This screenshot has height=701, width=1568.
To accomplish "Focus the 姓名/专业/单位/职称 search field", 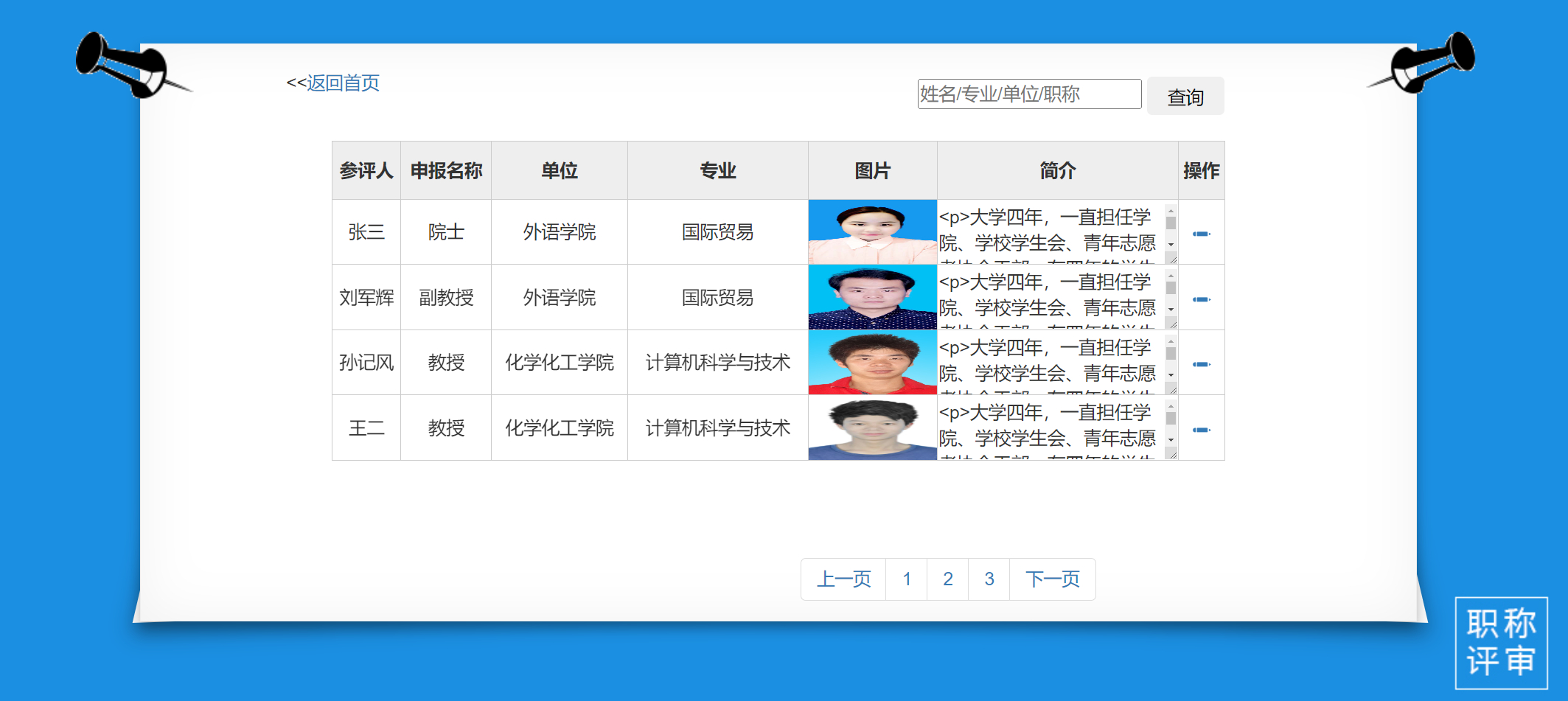I will tap(1028, 94).
